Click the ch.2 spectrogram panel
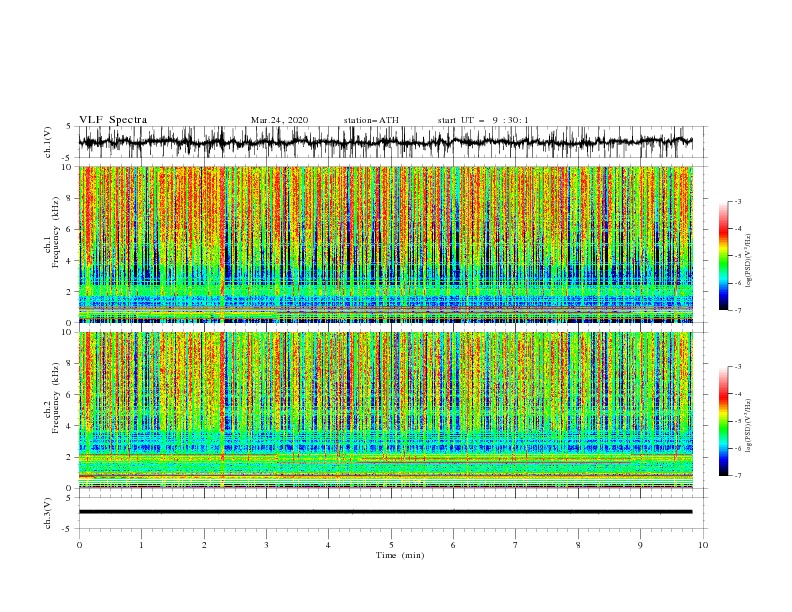The width and height of the screenshot is (792, 612). [385, 410]
